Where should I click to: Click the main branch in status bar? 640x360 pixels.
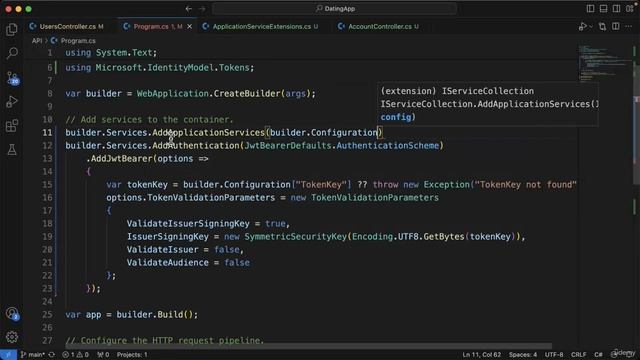point(33,355)
